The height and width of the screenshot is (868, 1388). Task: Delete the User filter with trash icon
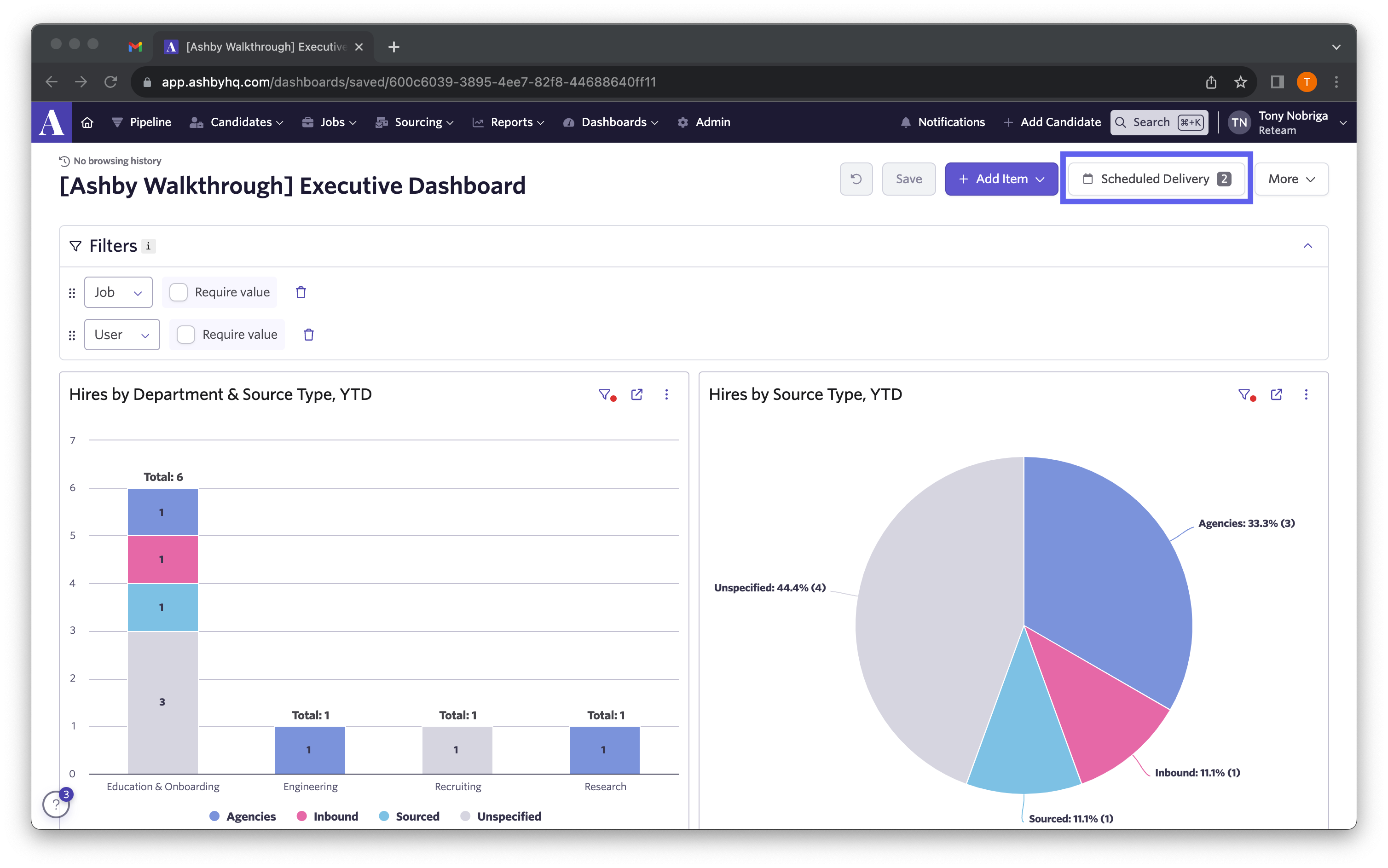coord(308,335)
